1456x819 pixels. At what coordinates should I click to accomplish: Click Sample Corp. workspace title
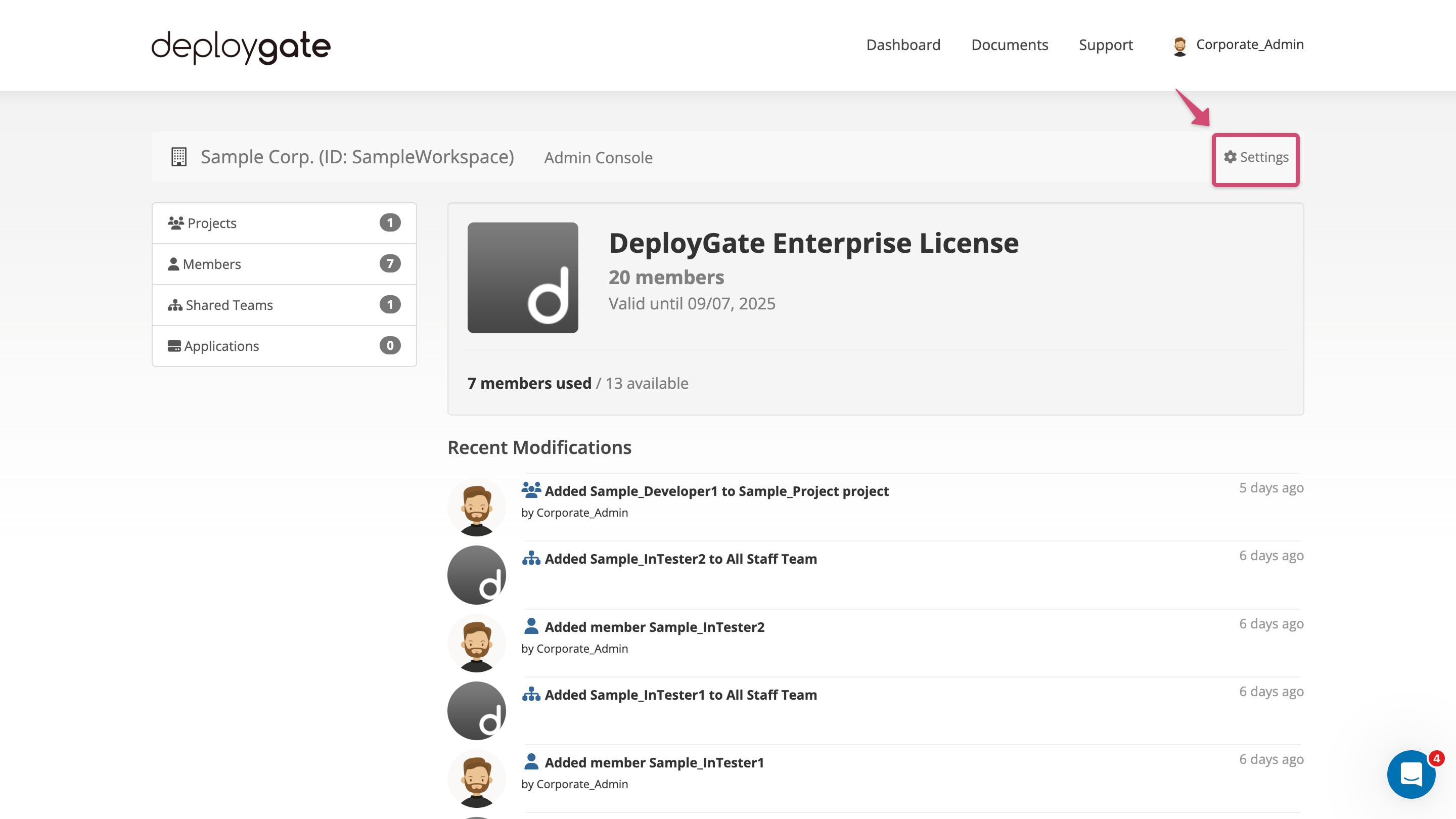tap(356, 157)
